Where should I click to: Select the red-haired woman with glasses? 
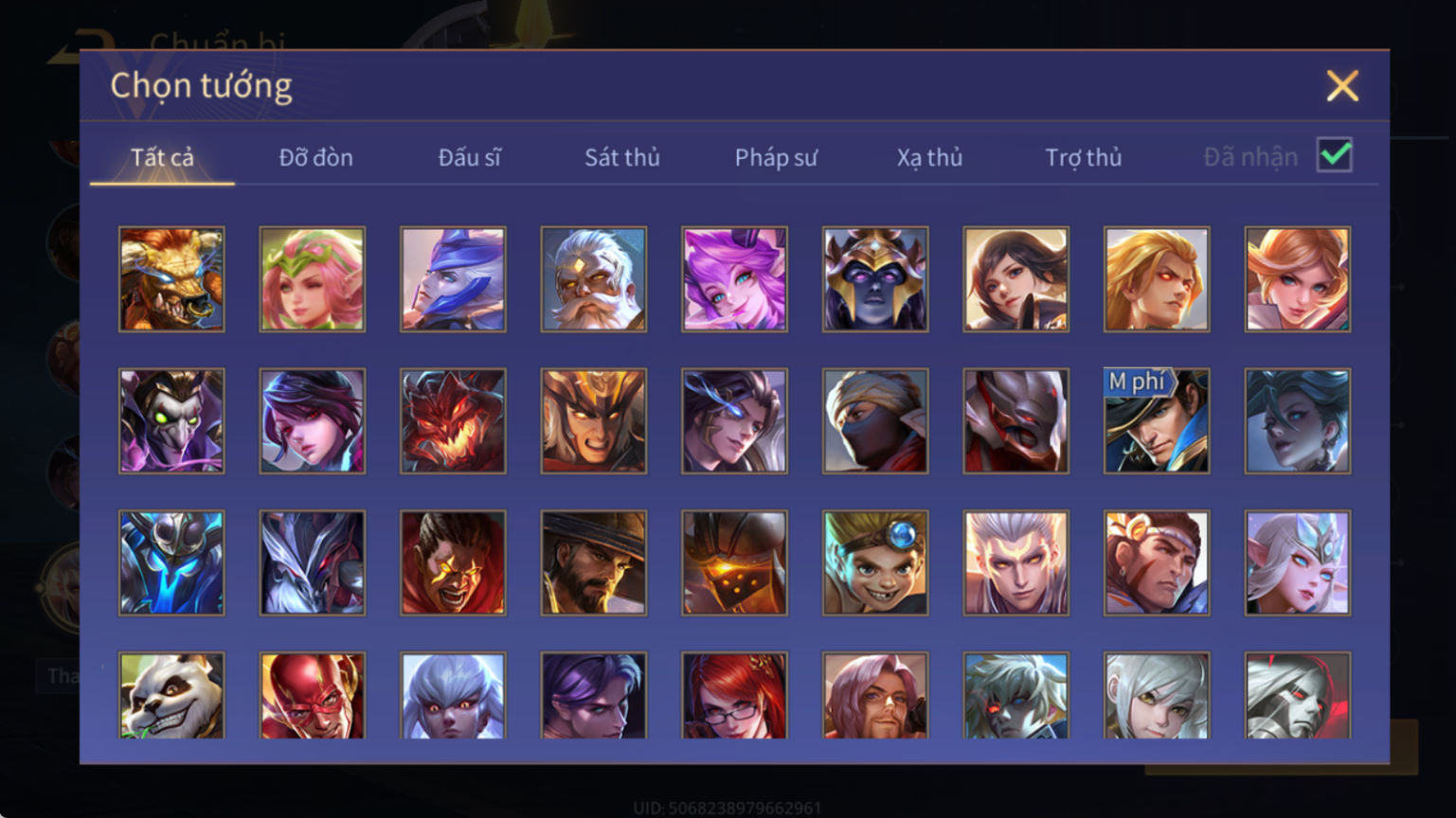coord(734,696)
